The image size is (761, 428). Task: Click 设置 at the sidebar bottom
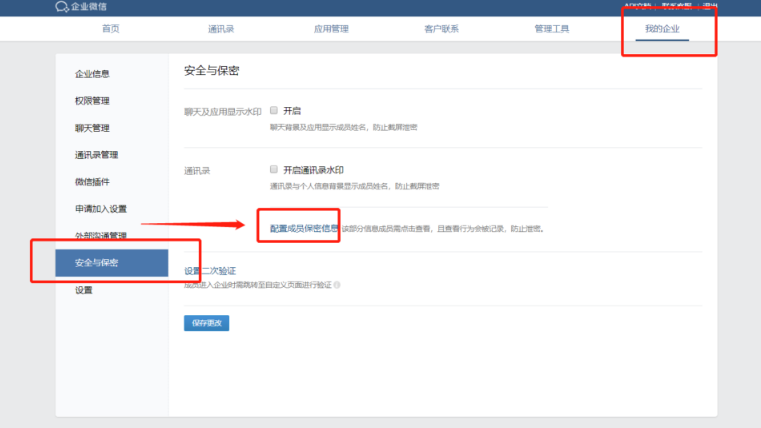point(84,290)
